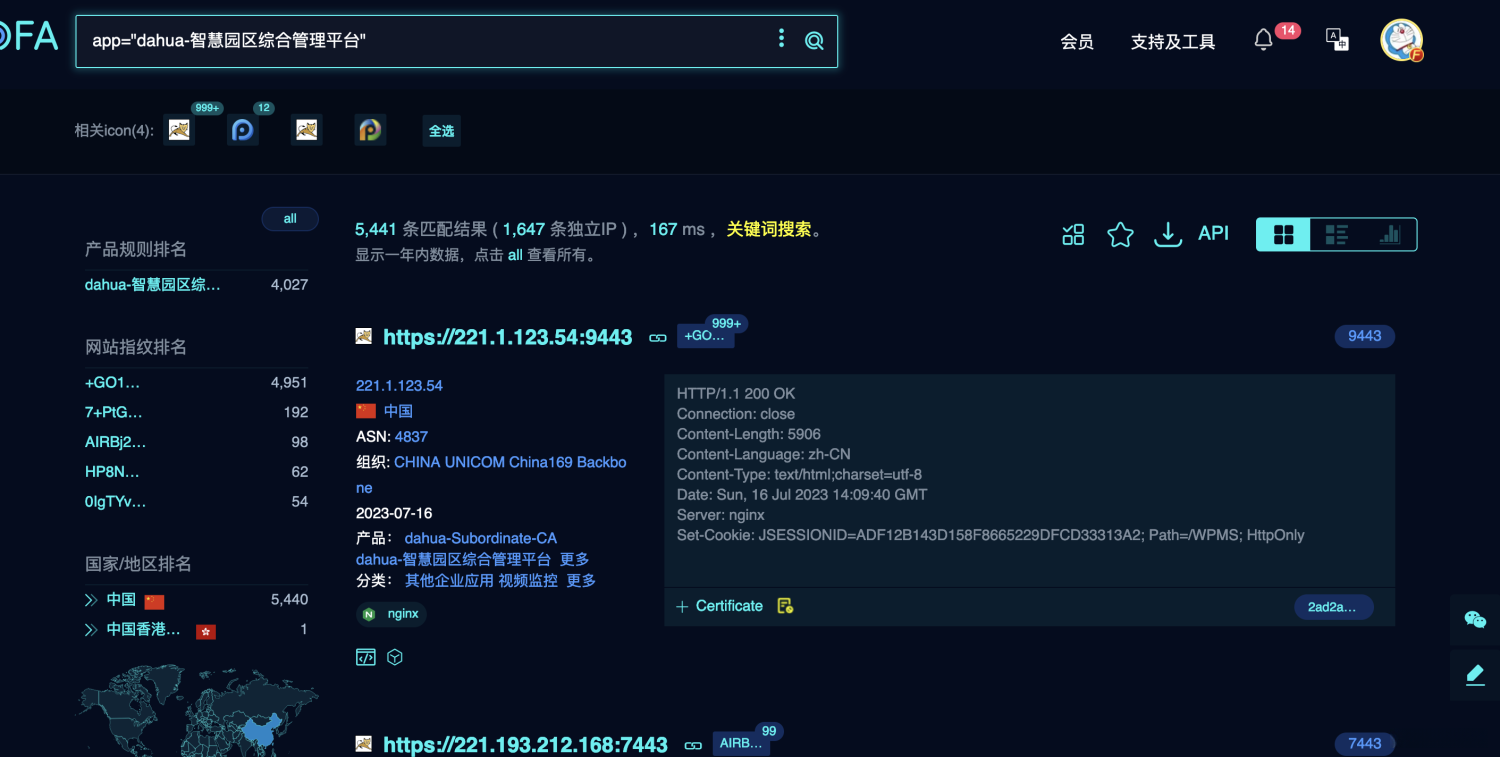The height and width of the screenshot is (757, 1500).
Task: Switch to the list view layout
Action: (1335, 233)
